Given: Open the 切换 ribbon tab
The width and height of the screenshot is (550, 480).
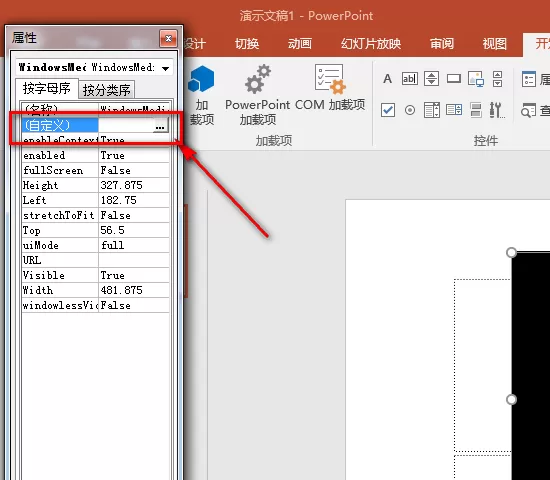Looking at the screenshot, I should pos(247,44).
